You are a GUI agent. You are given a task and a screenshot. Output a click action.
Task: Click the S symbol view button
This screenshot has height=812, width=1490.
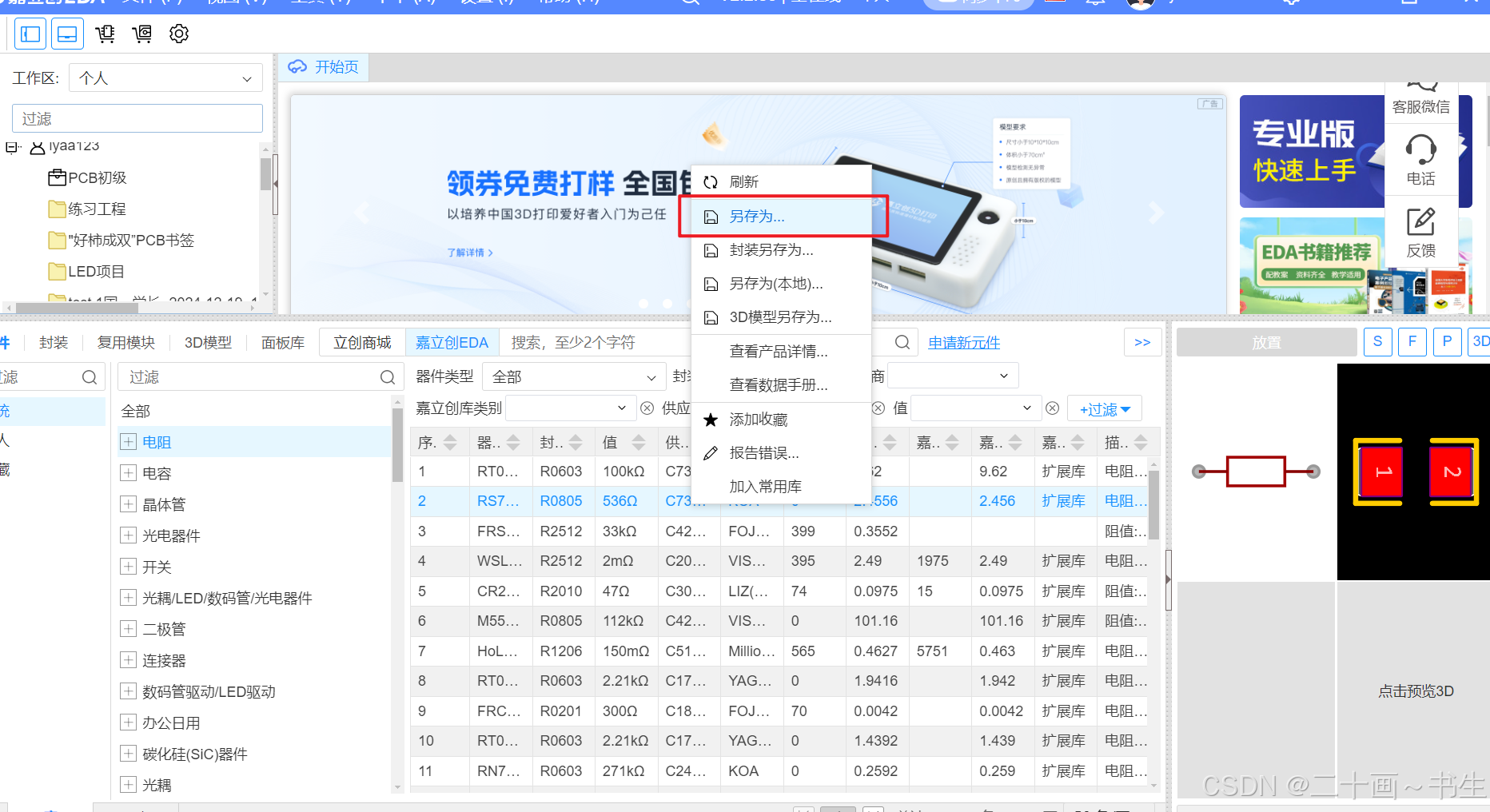click(x=1377, y=342)
